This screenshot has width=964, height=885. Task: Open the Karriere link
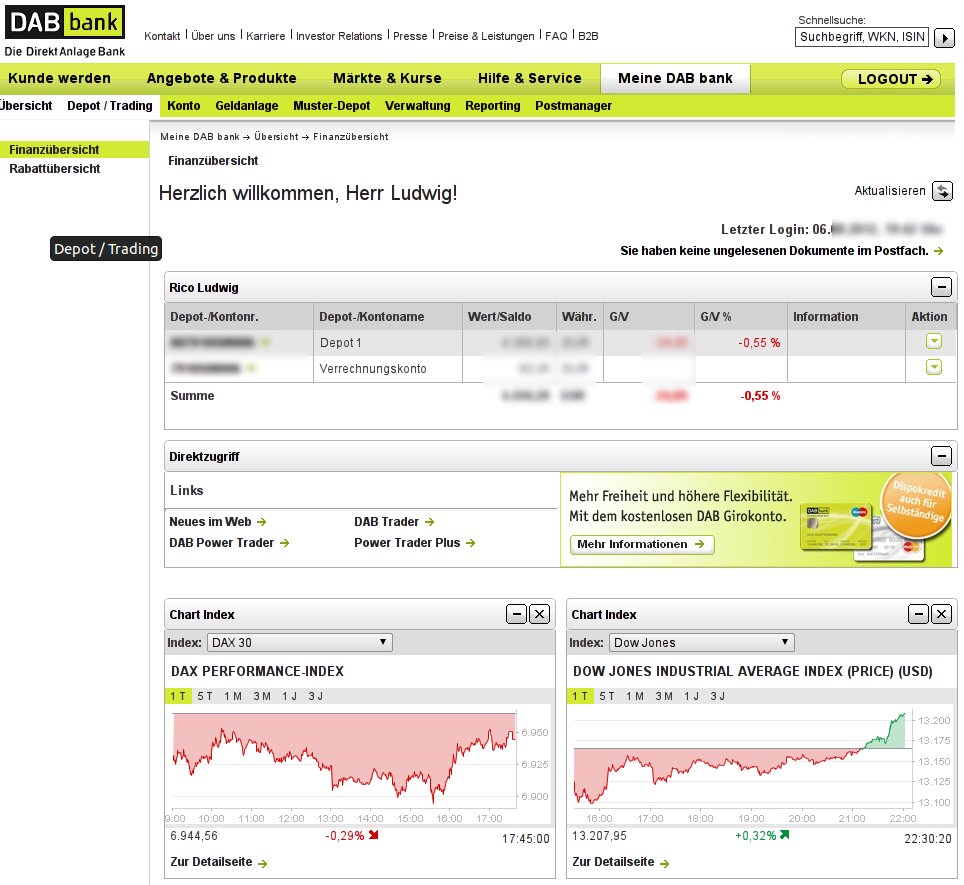pyautogui.click(x=266, y=36)
